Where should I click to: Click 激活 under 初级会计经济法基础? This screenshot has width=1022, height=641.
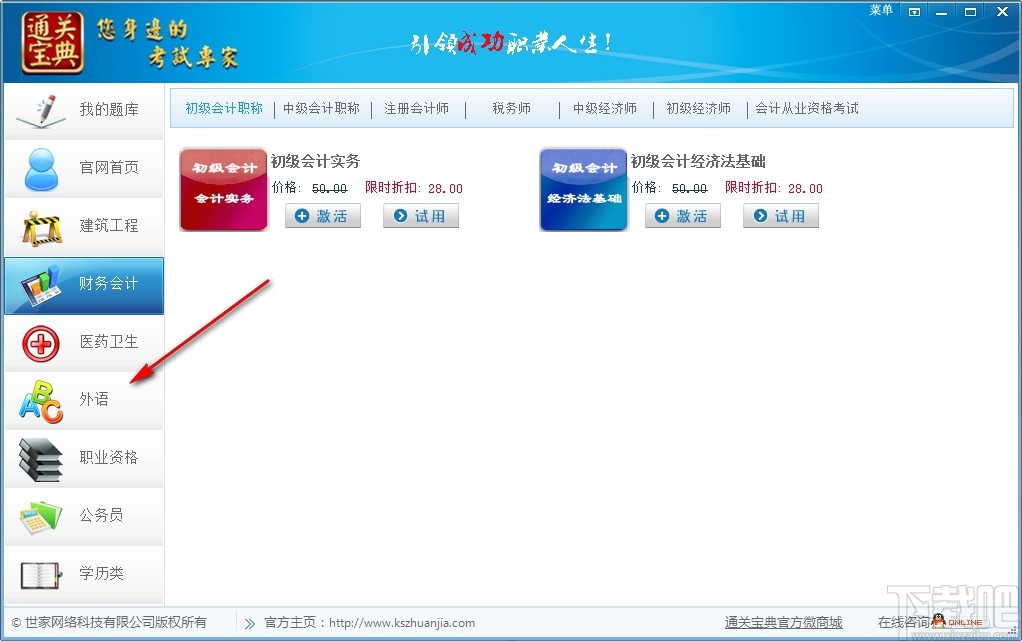coord(682,214)
